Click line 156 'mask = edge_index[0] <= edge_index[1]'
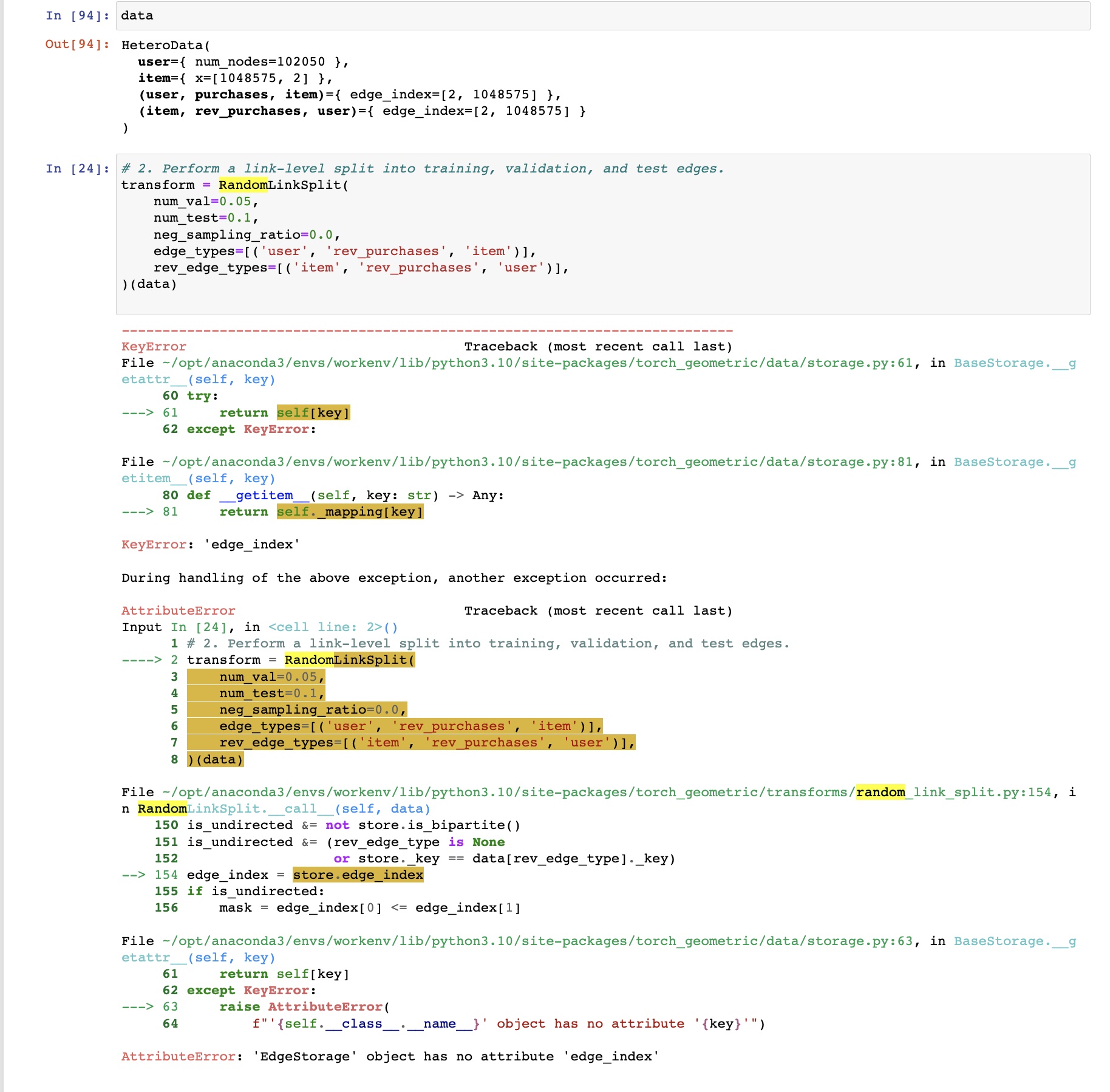The height and width of the screenshot is (1092, 1110). pos(370,907)
